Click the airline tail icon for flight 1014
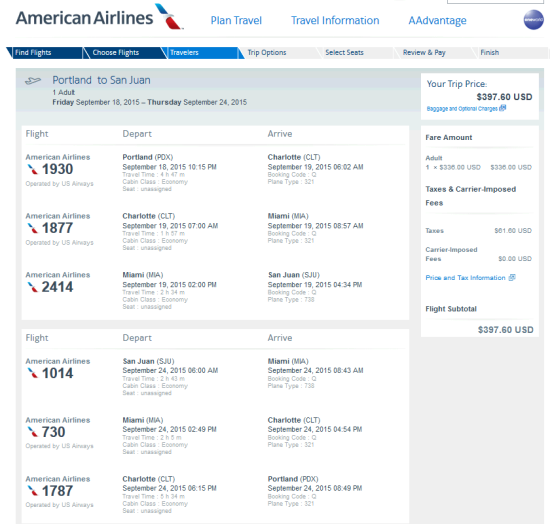Image resolution: width=550 pixels, height=524 pixels. coord(33,373)
